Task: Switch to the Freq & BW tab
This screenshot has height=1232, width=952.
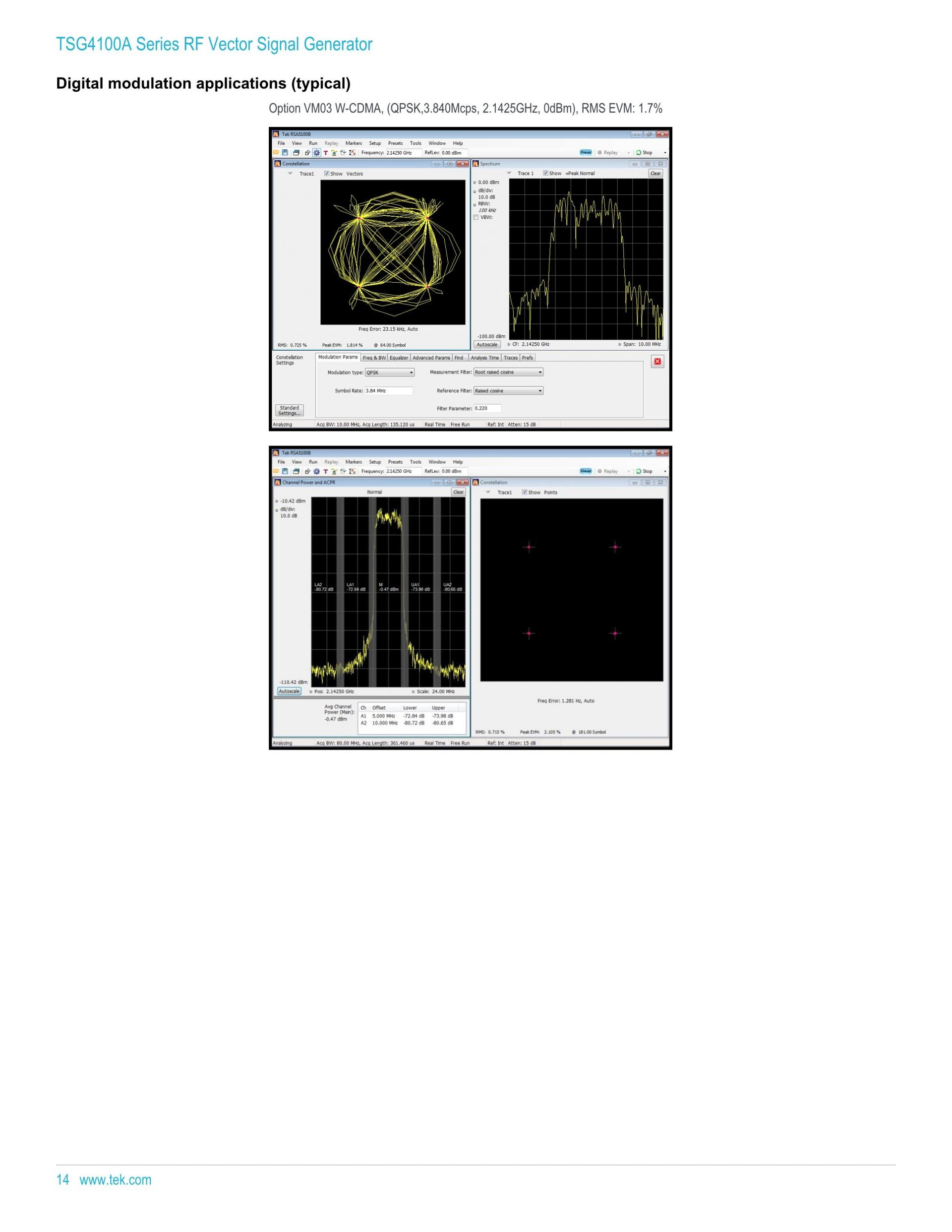Action: point(374,358)
